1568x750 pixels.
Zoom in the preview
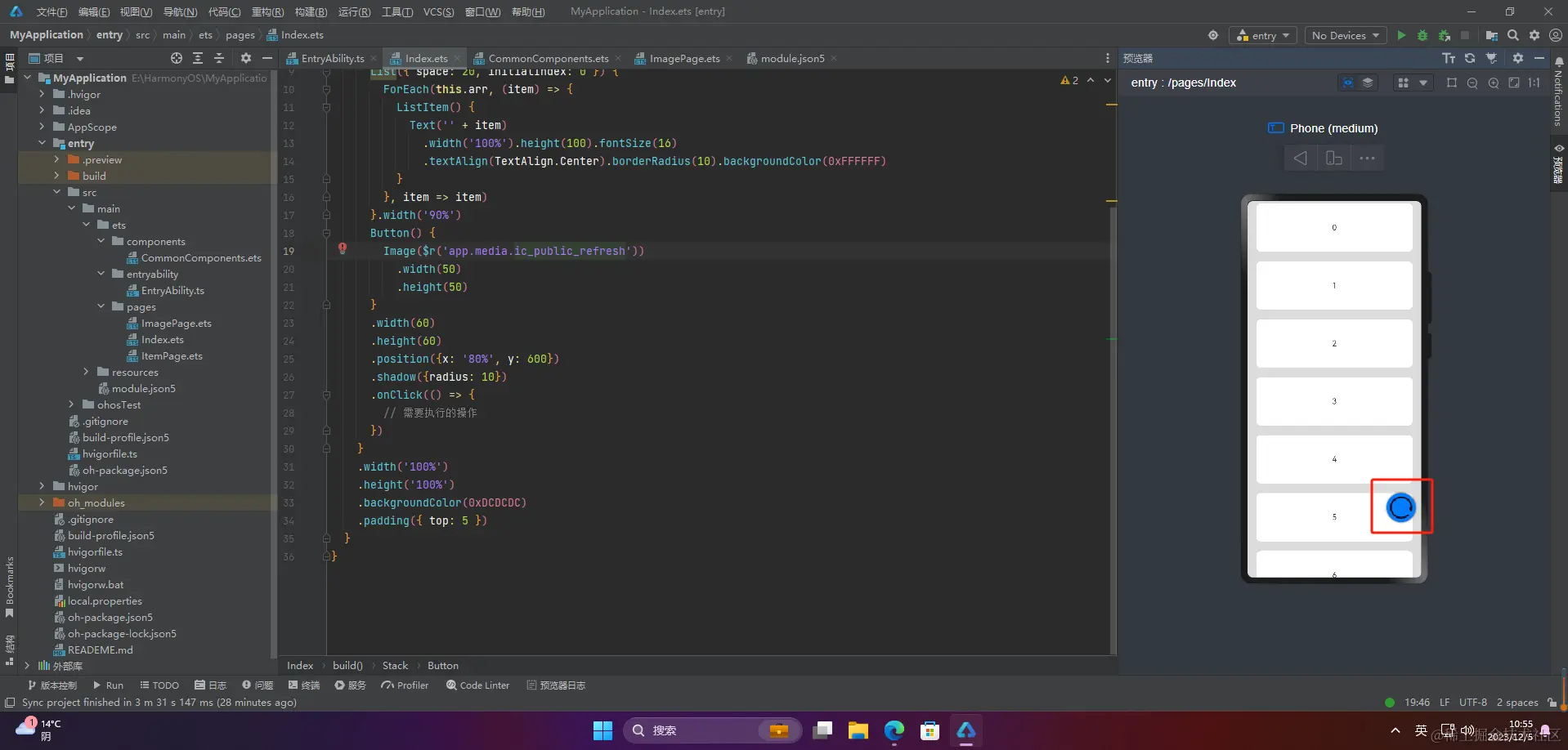[1494, 83]
